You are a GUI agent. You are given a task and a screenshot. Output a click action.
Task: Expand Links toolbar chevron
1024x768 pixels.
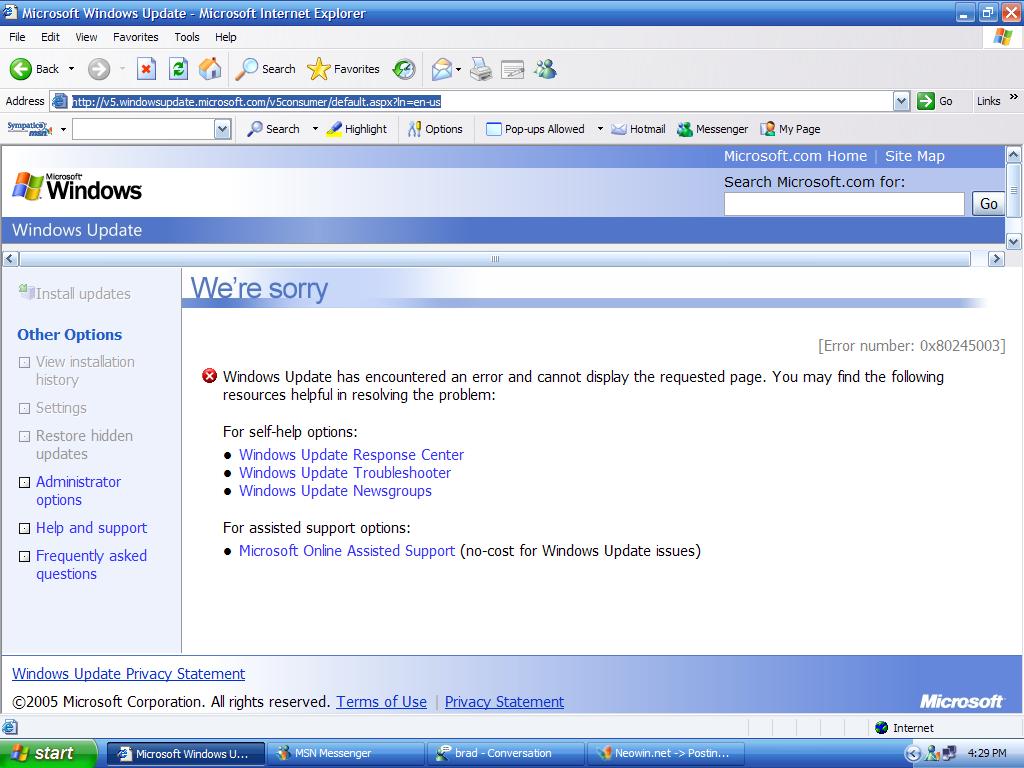pyautogui.click(x=1014, y=97)
